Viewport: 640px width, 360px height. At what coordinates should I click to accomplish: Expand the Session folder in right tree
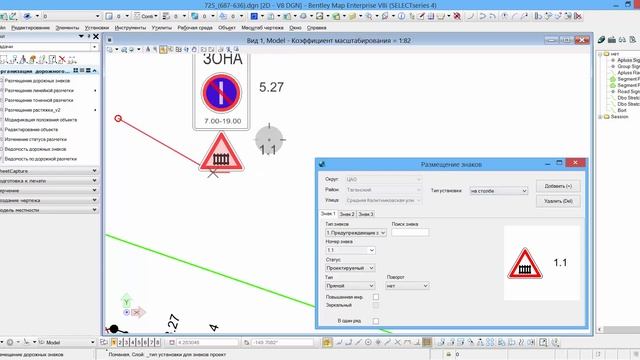coord(600,117)
